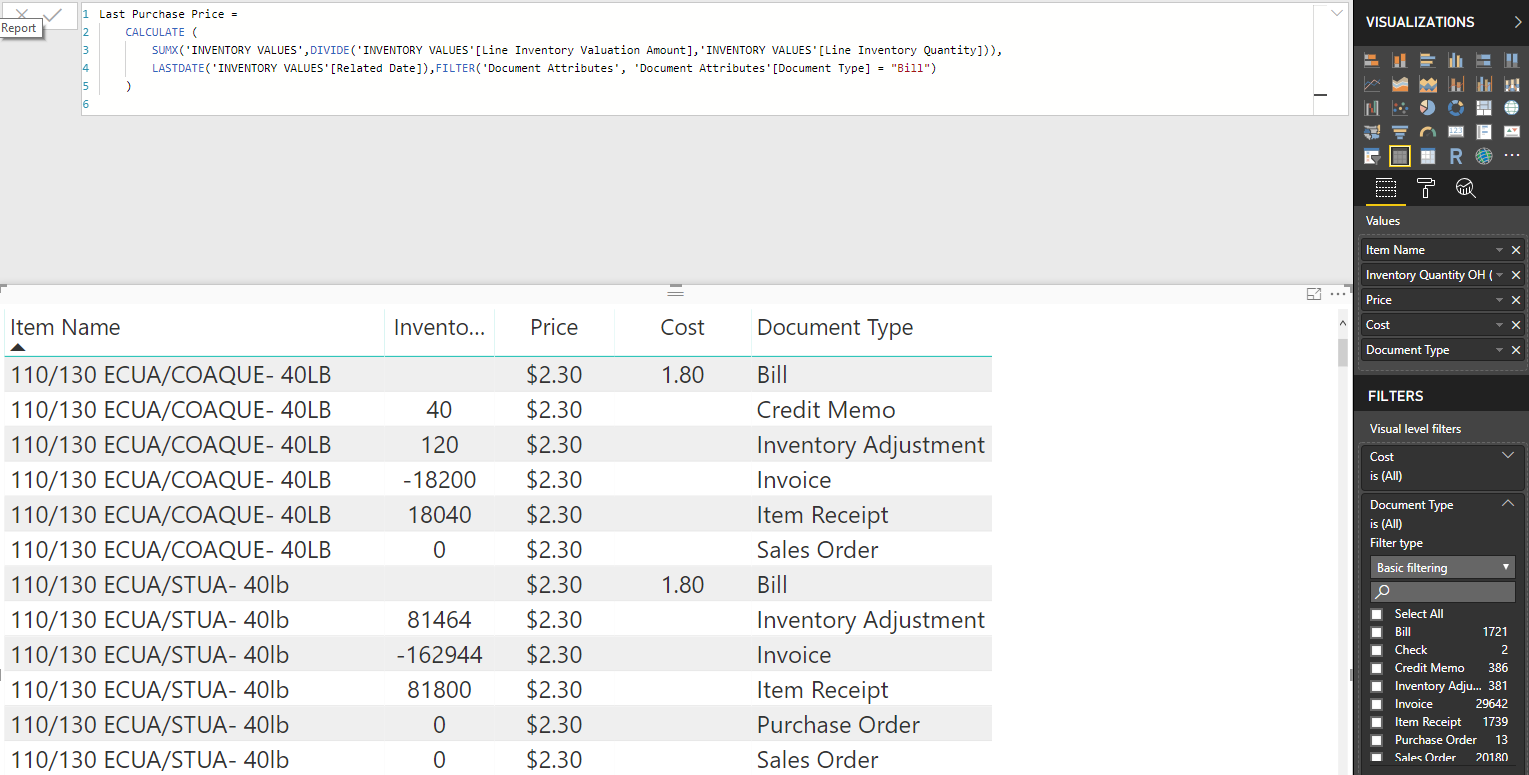The height and width of the screenshot is (775, 1529).
Task: Open the Analytics tab
Action: coord(1466,188)
